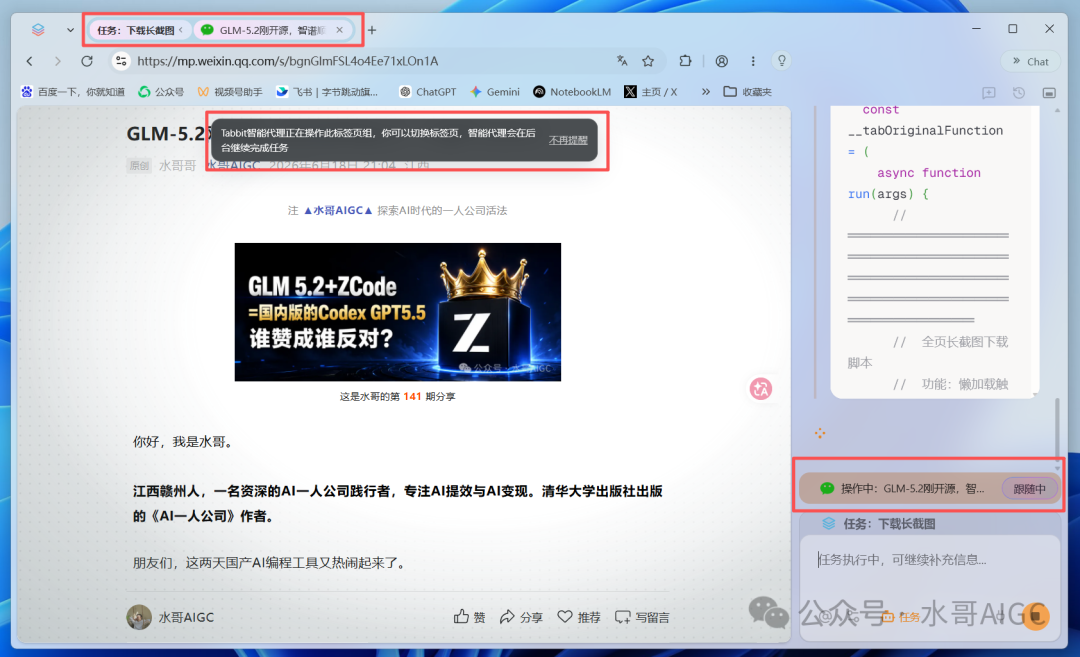The image size is (1080, 657).
Task: Click the floating pink translate icon
Action: pos(760,389)
